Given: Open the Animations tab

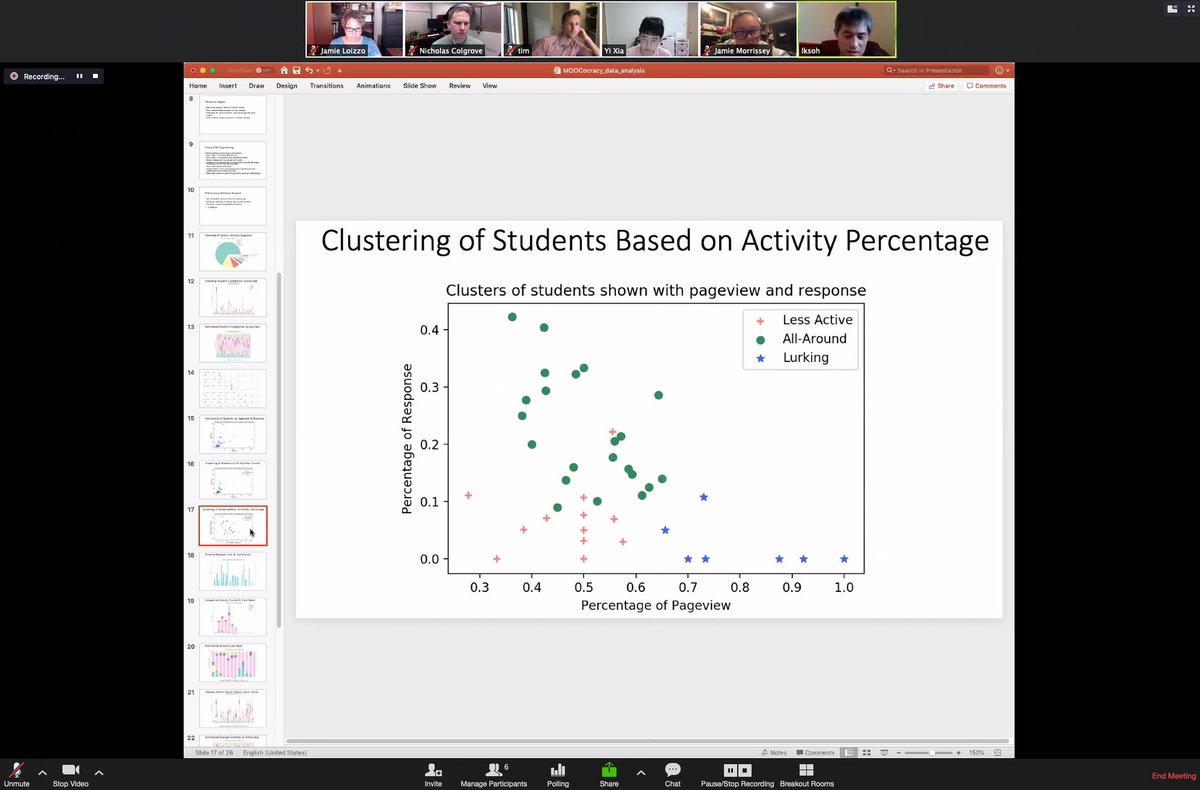Looking at the screenshot, I should point(373,86).
